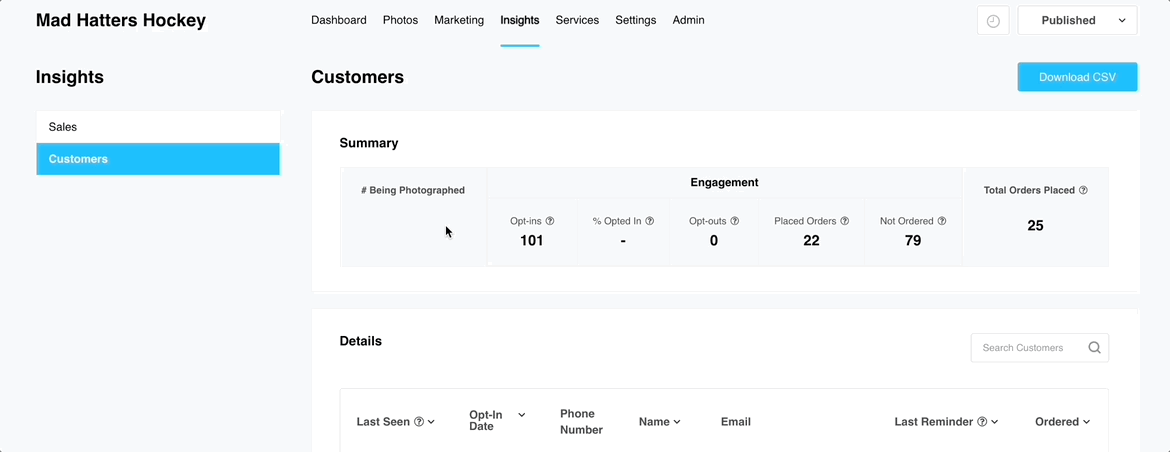Sort by the Opt-In Date column chevron

coord(522,415)
